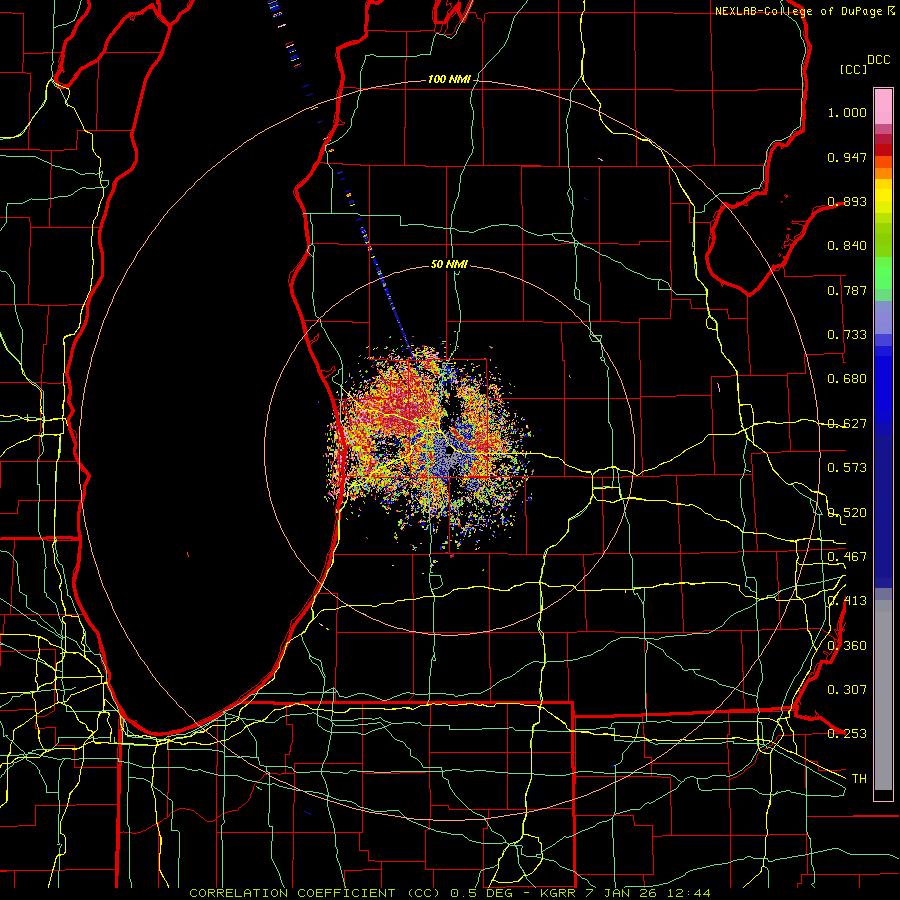900x900 pixels.
Task: Click the TH threshold label
Action: 859,779
